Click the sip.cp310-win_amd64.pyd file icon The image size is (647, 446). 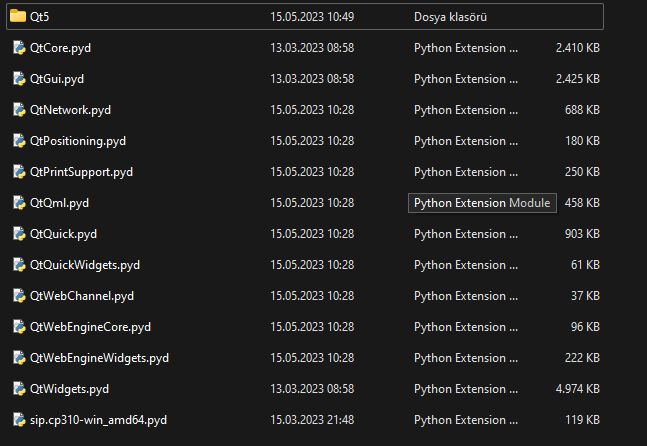coord(19,420)
